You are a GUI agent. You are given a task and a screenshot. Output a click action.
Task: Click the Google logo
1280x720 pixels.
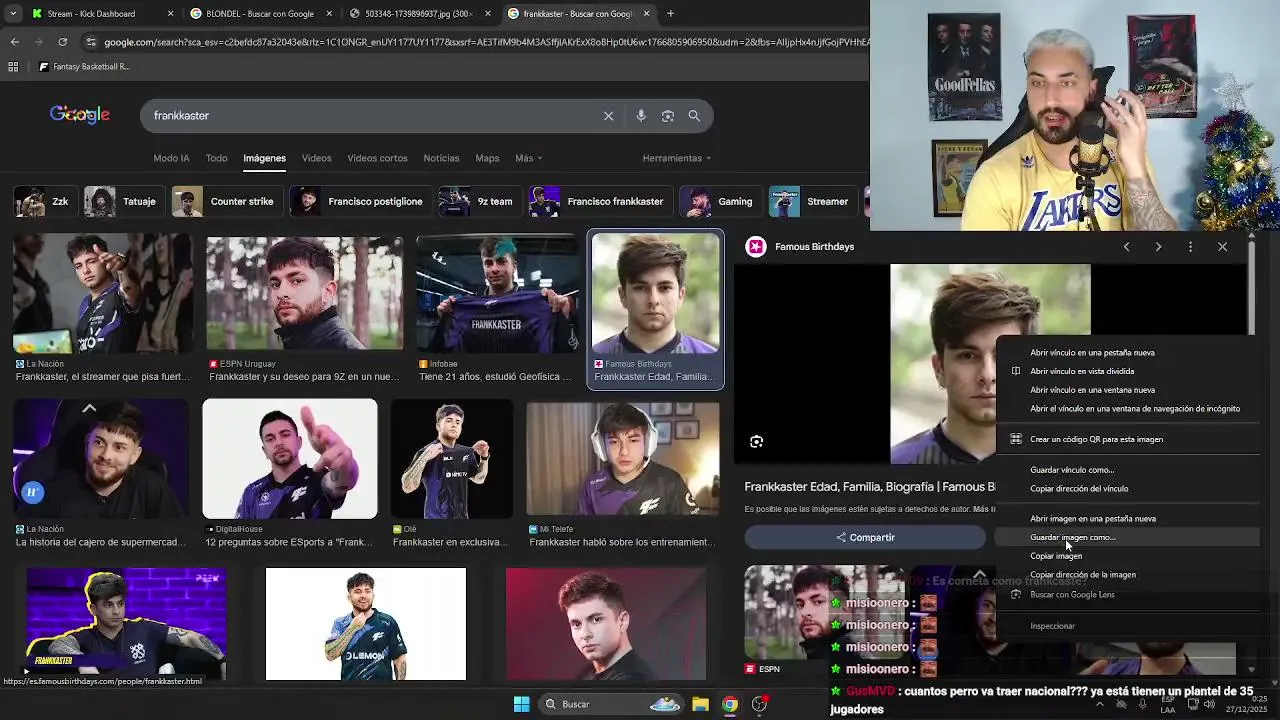point(80,115)
